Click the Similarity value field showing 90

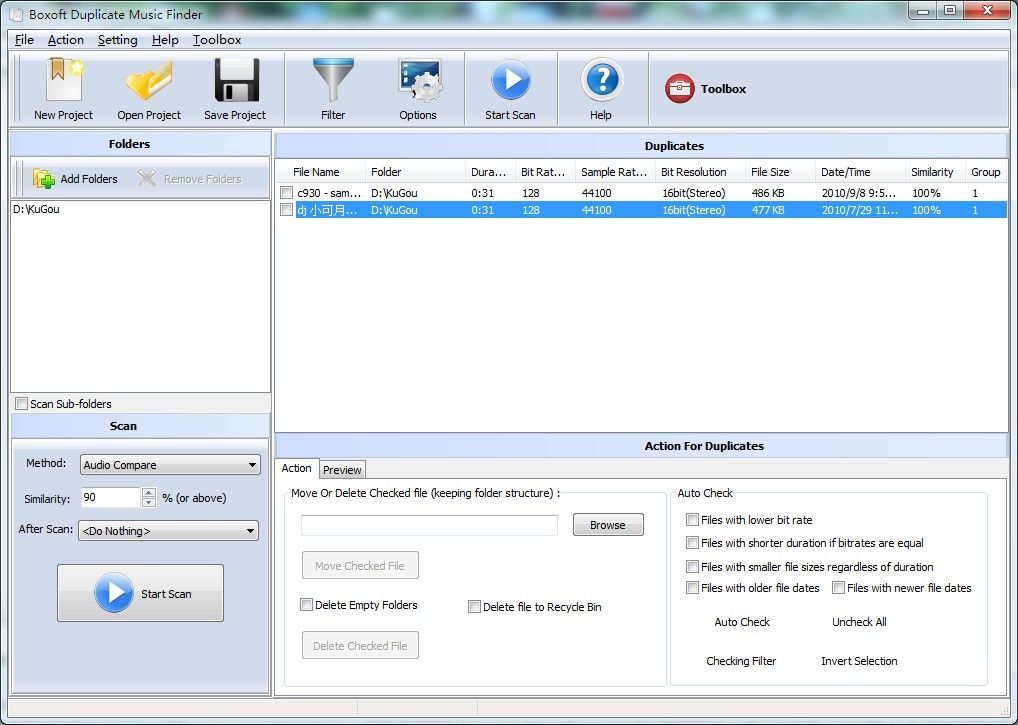coord(110,498)
